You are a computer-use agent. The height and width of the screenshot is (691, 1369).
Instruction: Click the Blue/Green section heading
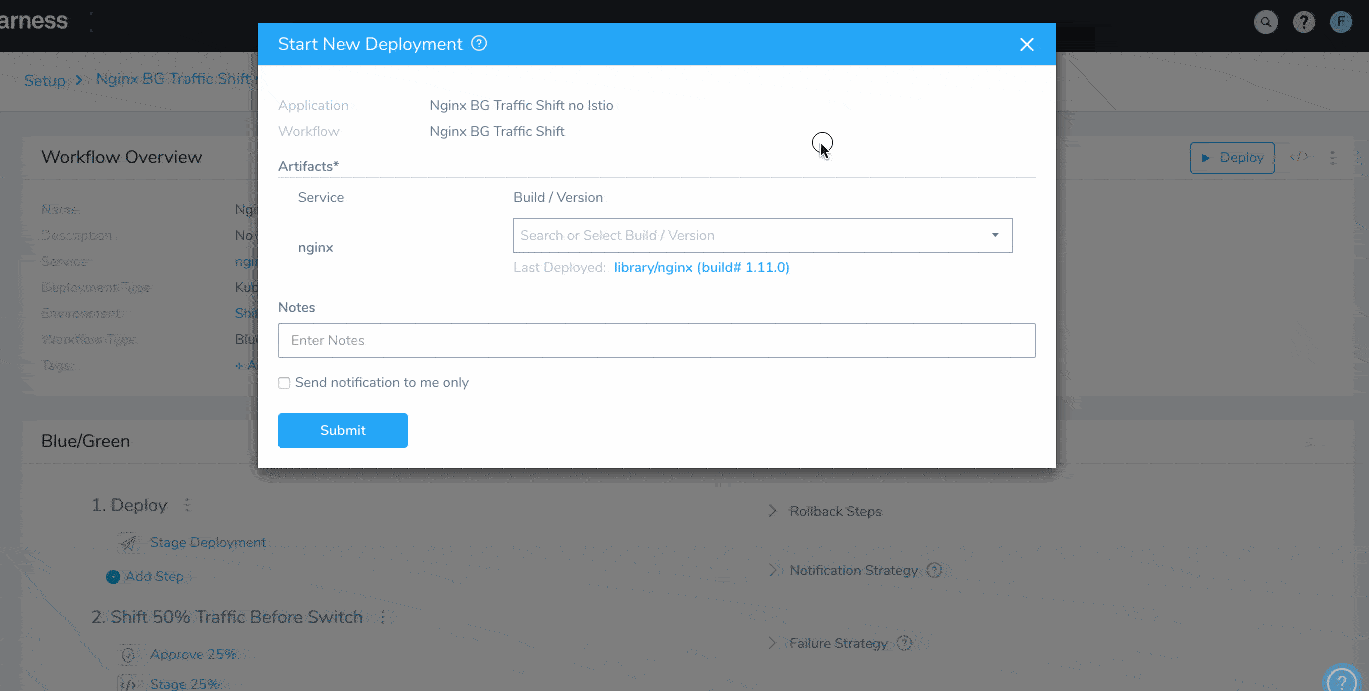click(86, 441)
